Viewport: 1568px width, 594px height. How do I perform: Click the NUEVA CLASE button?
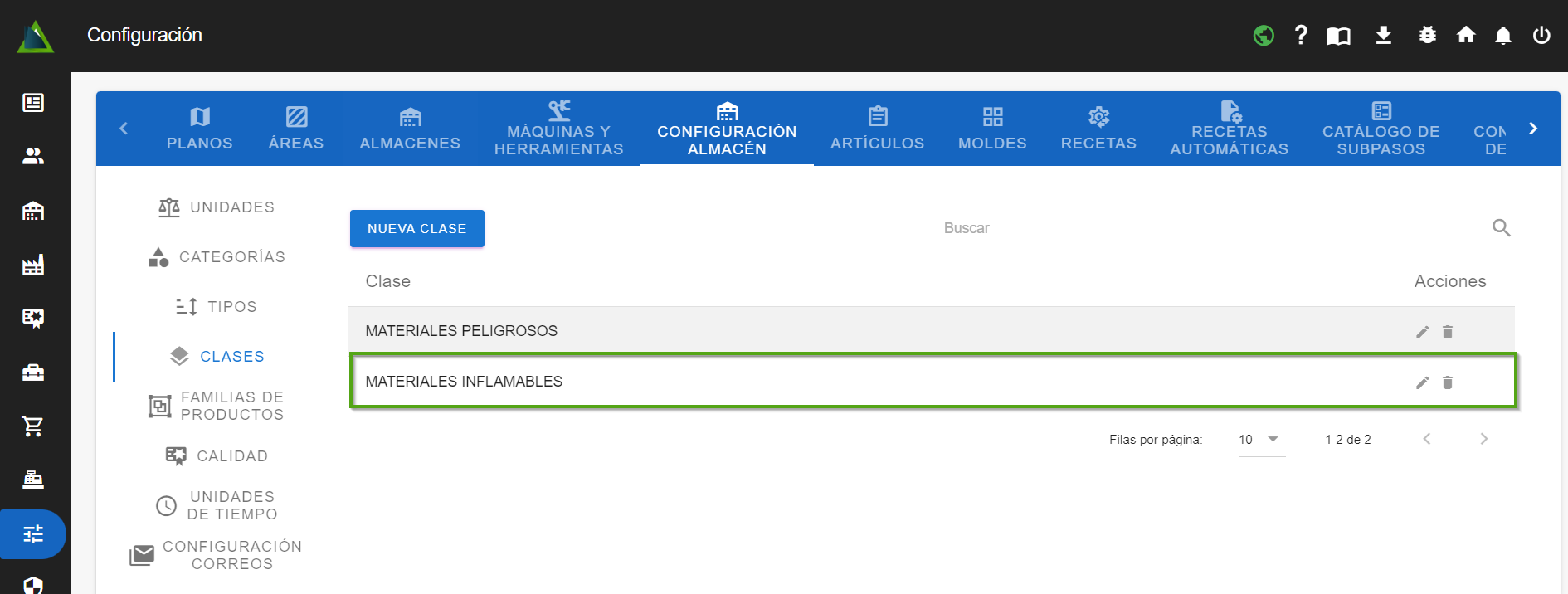[x=416, y=228]
